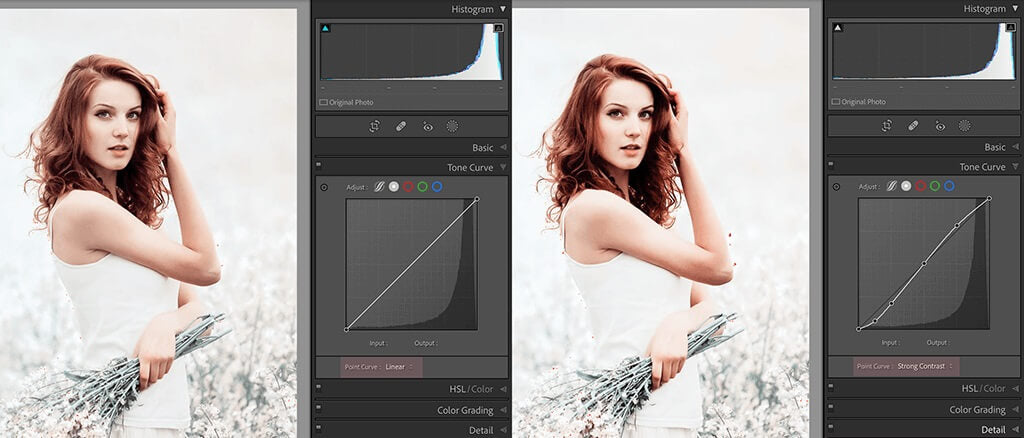
Task: Choose blue channel circle in Linear curve panel
Action: tap(437, 187)
